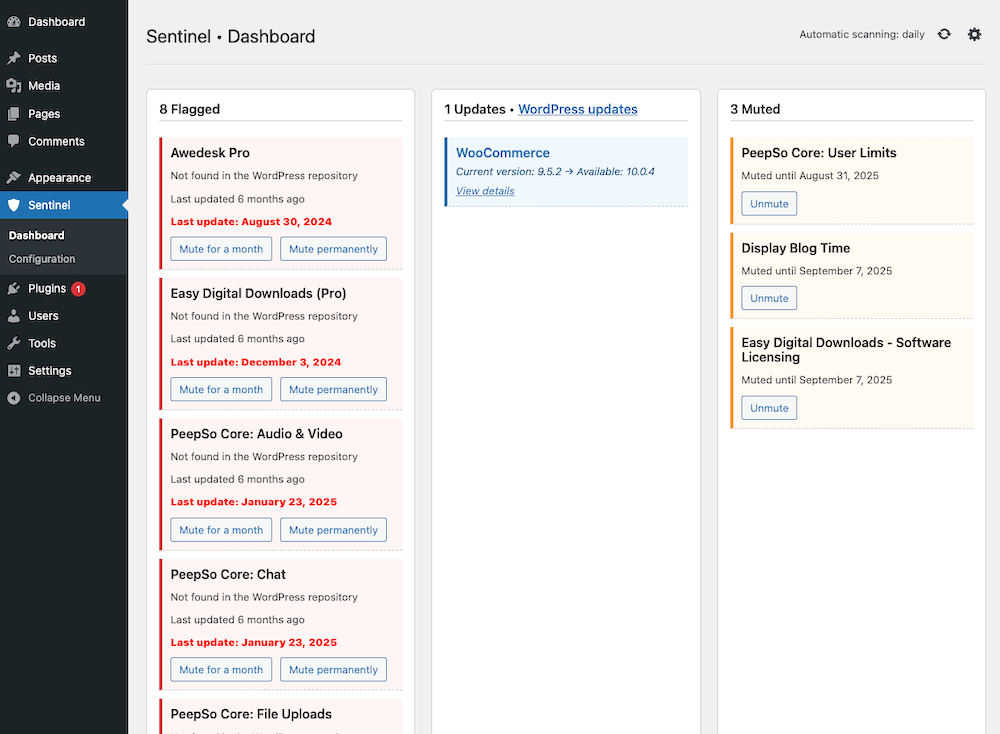Click 'Muted until August 31, 2025' text

pos(810,175)
